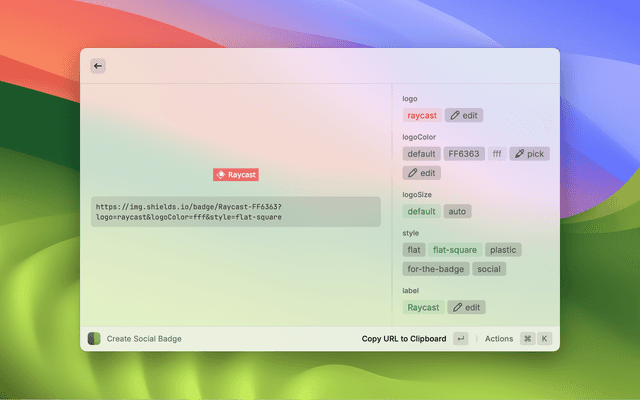Open the Actions menu
The width and height of the screenshot is (640, 400).
click(x=499, y=339)
